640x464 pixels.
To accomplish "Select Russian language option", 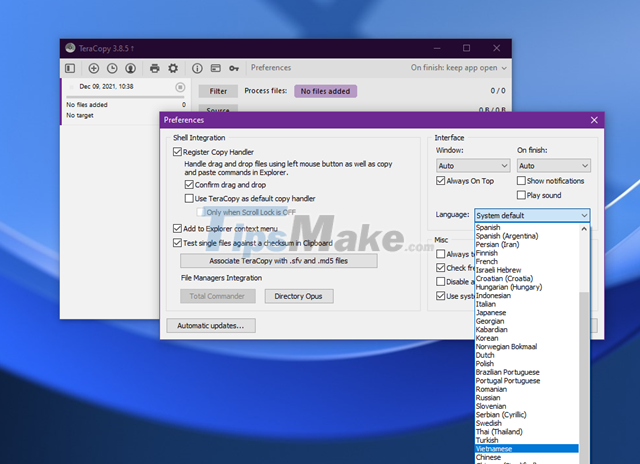I will [527, 397].
